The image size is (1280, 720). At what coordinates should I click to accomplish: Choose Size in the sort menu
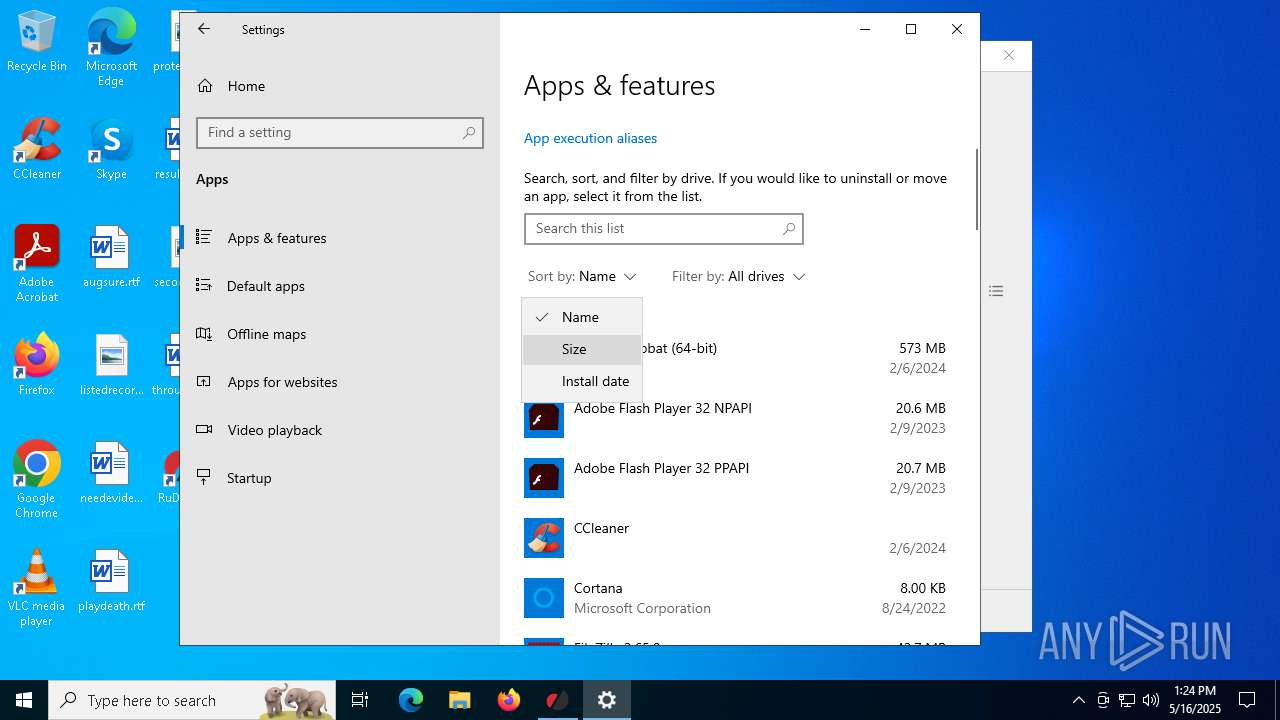pyautogui.click(x=582, y=349)
